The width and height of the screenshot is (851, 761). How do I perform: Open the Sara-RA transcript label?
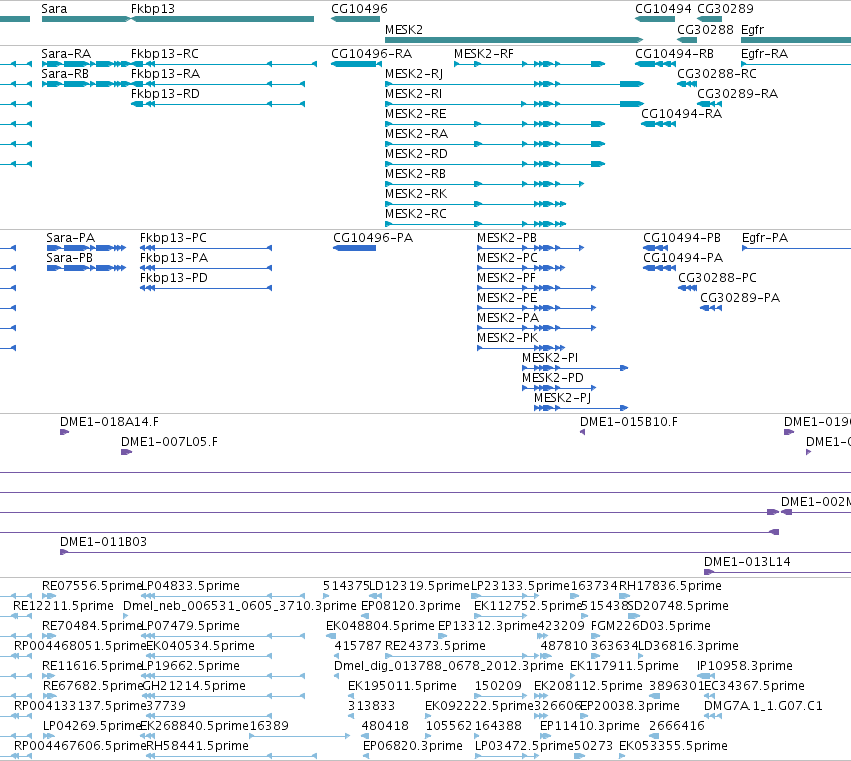click(x=66, y=54)
